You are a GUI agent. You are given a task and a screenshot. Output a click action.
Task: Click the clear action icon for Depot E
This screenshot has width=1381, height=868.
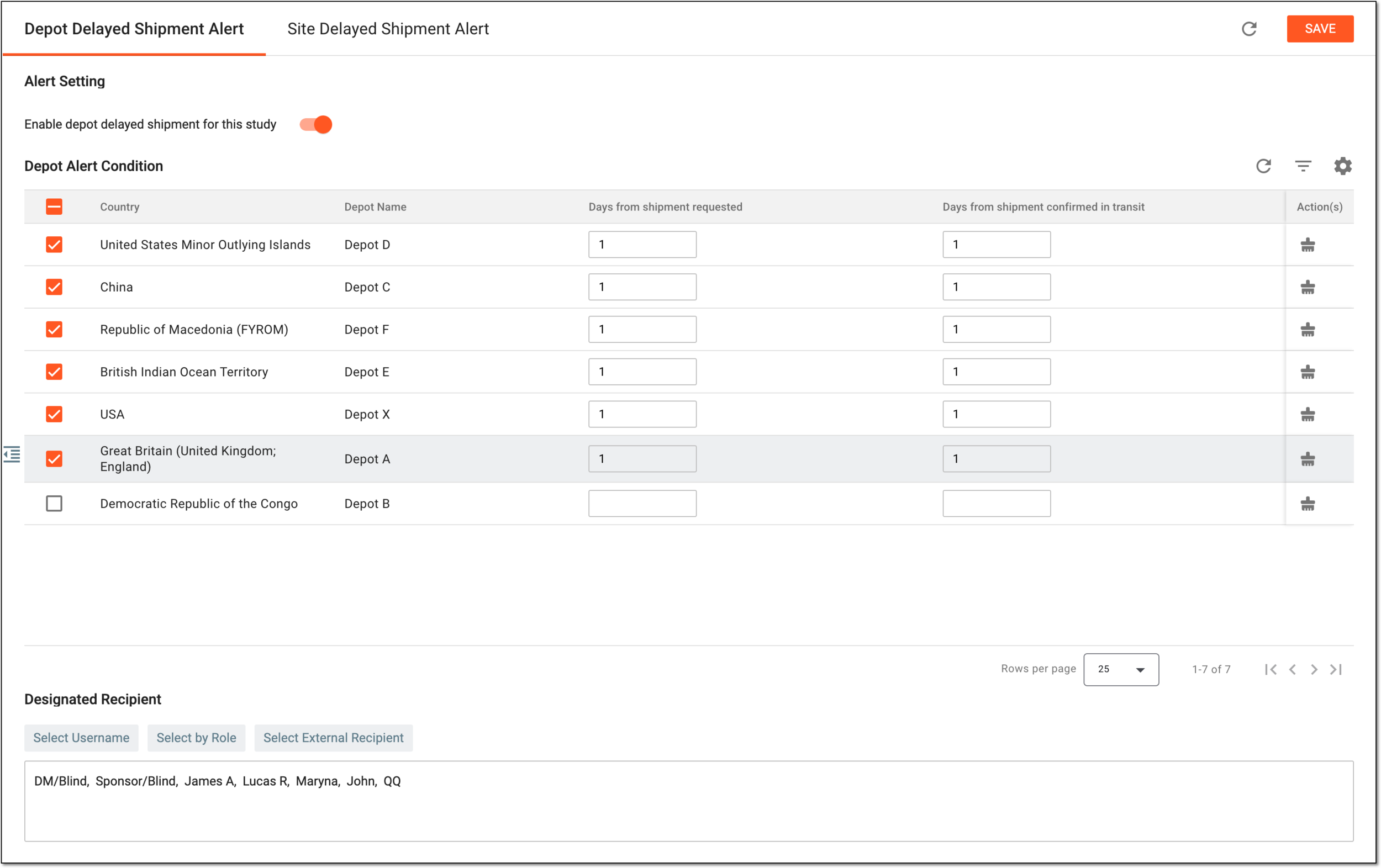pos(1308,372)
